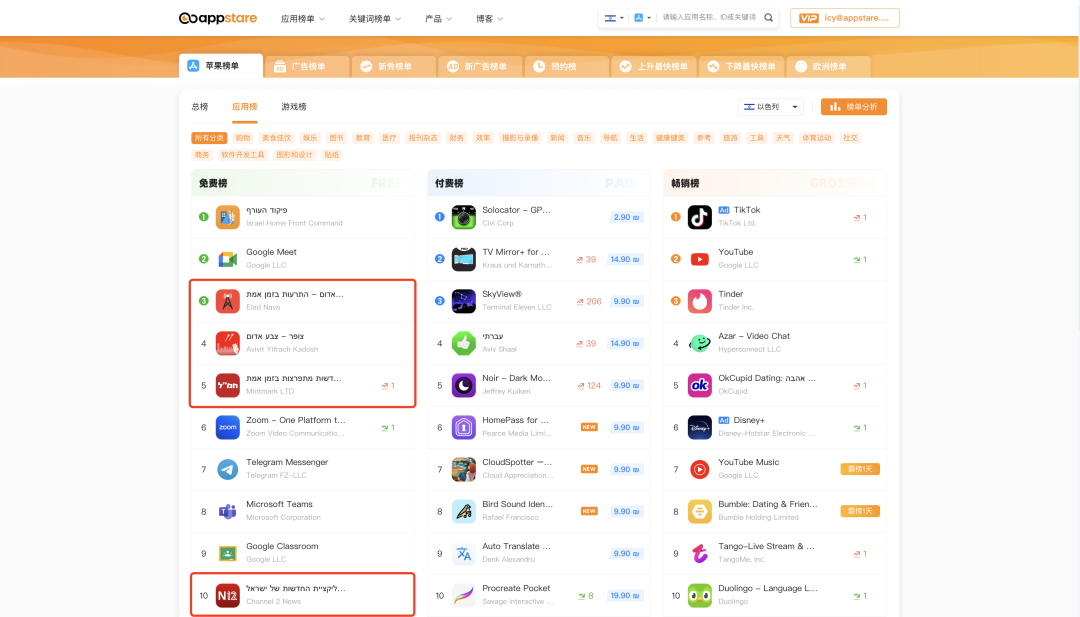Select the Microsoft Teams app icon
Viewport: 1080px width, 617px height.
click(227, 511)
